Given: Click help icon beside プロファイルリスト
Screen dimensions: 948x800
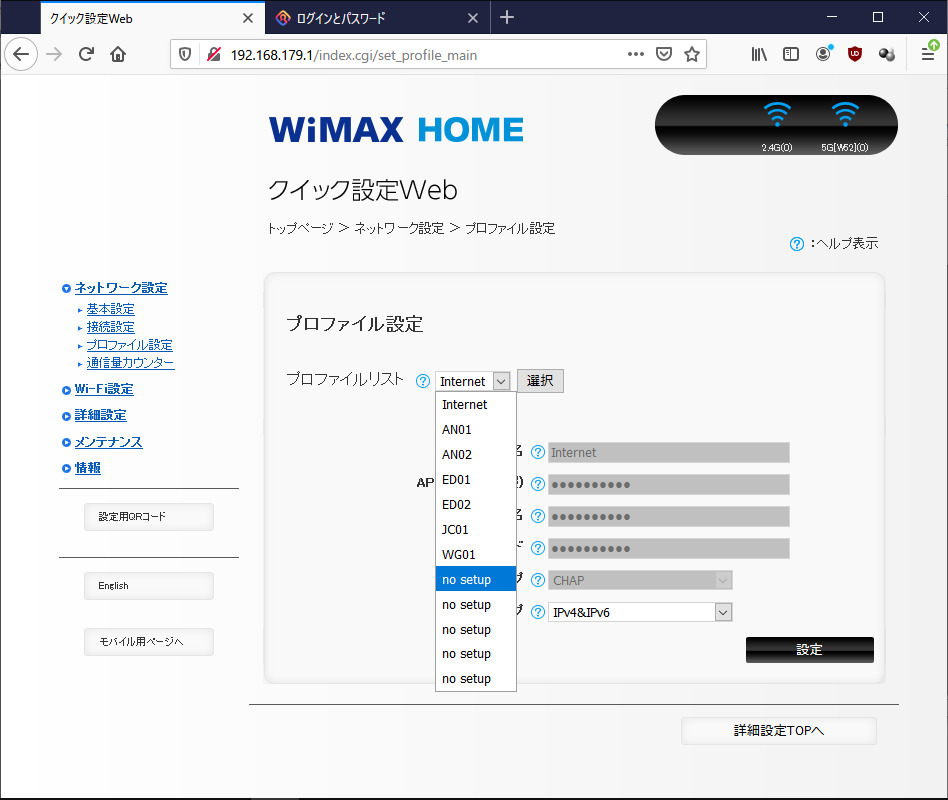Looking at the screenshot, I should point(422,381).
